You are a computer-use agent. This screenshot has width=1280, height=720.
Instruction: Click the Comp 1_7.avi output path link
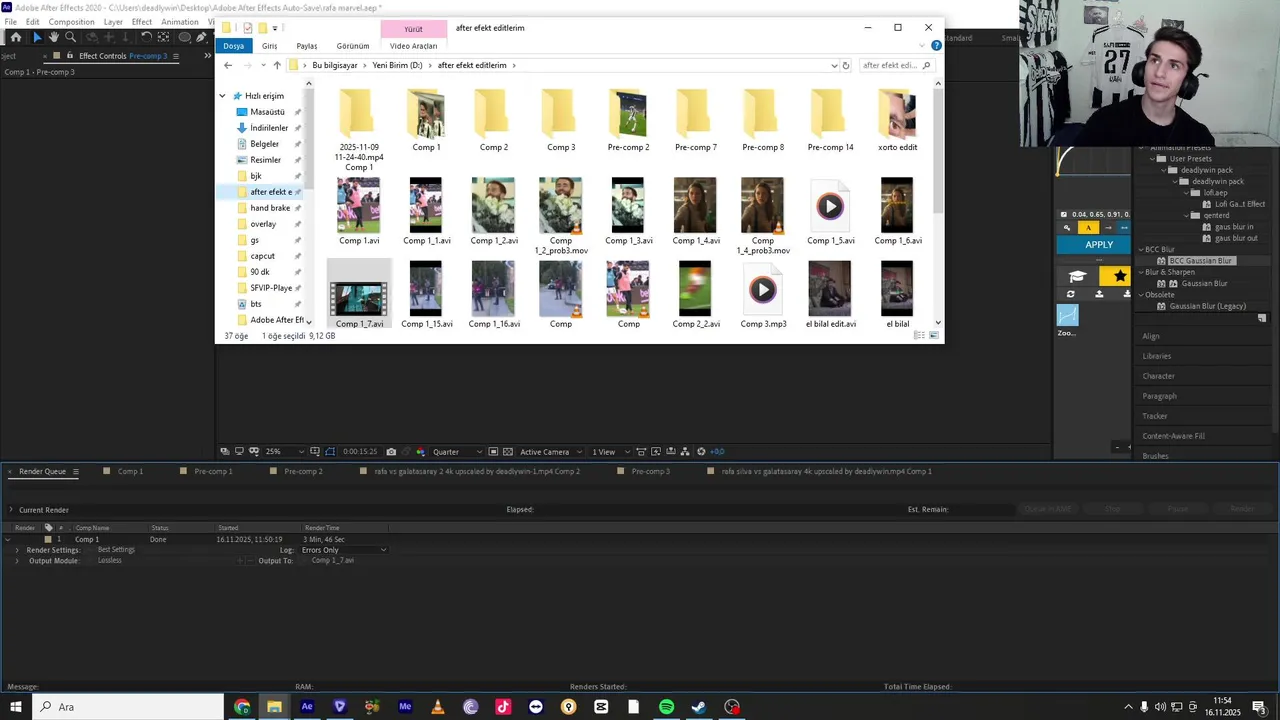point(333,561)
